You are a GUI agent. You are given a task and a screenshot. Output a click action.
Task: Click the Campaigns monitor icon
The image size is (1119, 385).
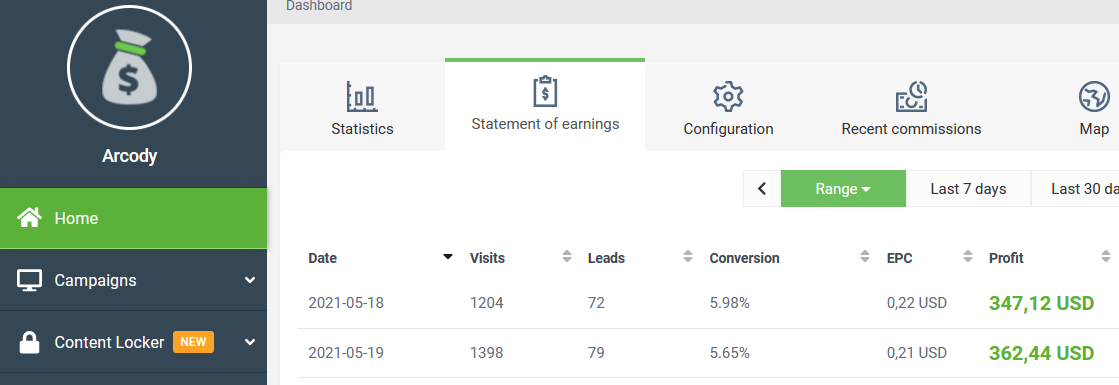tap(29, 280)
